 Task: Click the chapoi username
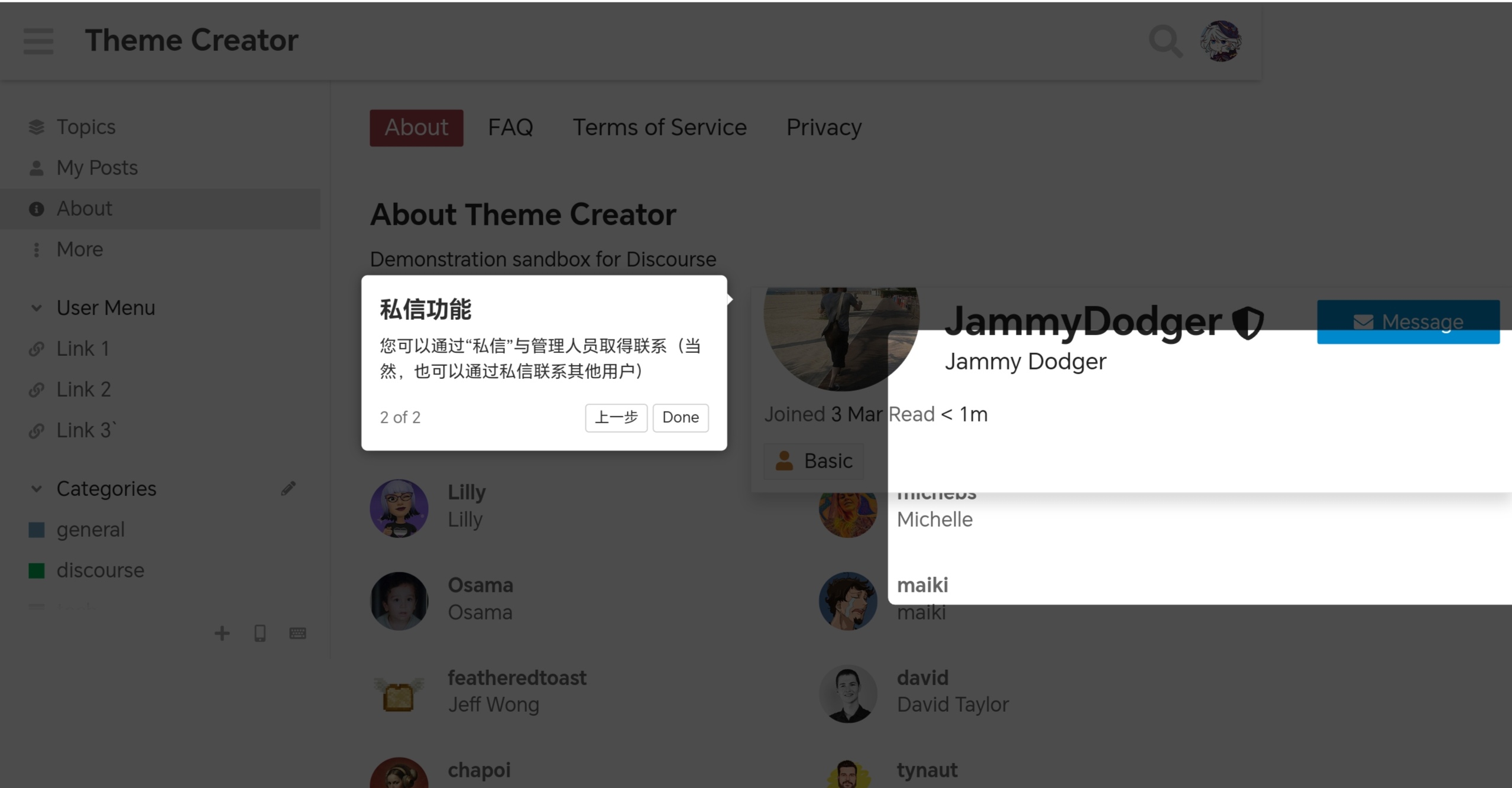coord(479,770)
